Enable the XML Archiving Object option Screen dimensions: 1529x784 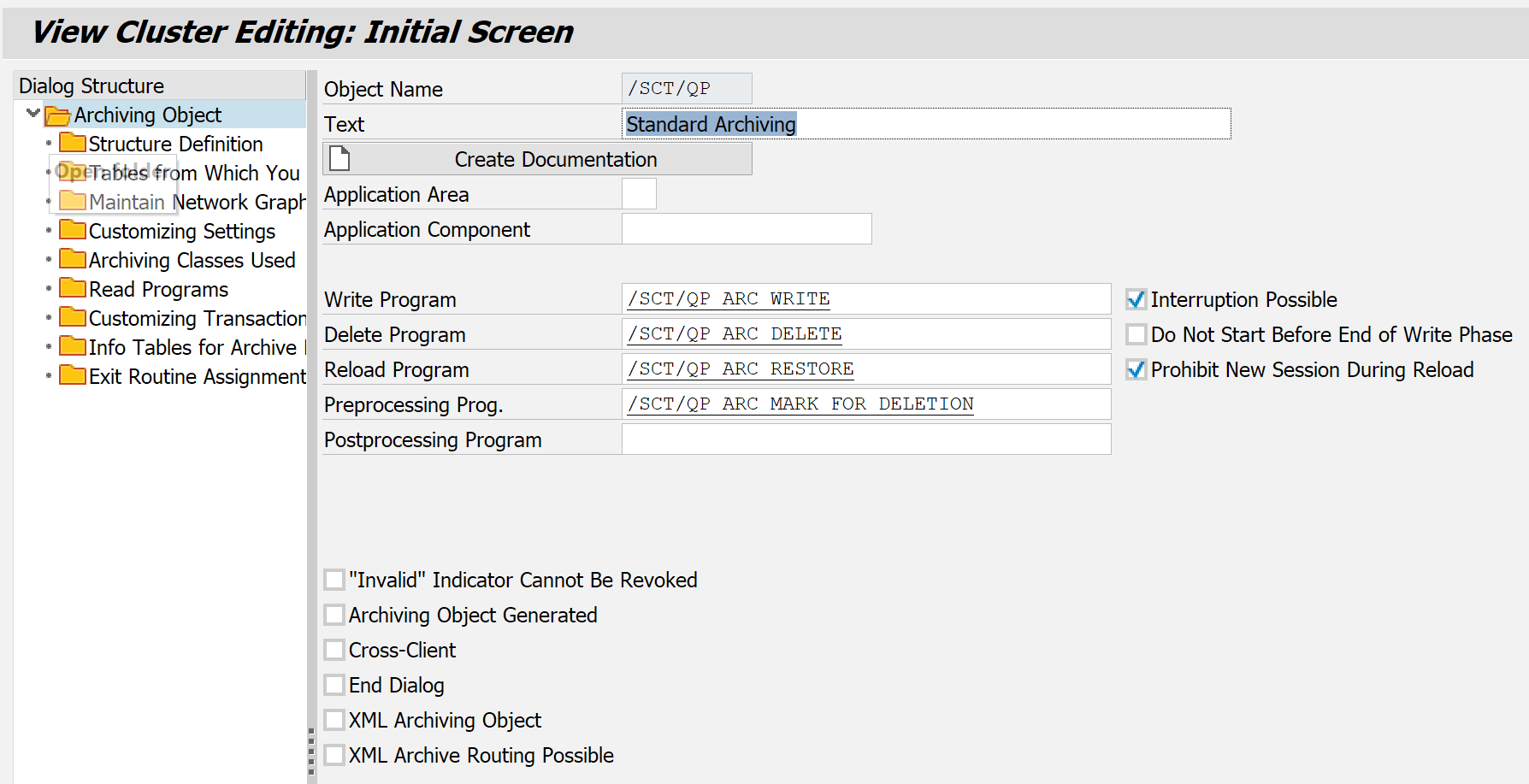(334, 720)
